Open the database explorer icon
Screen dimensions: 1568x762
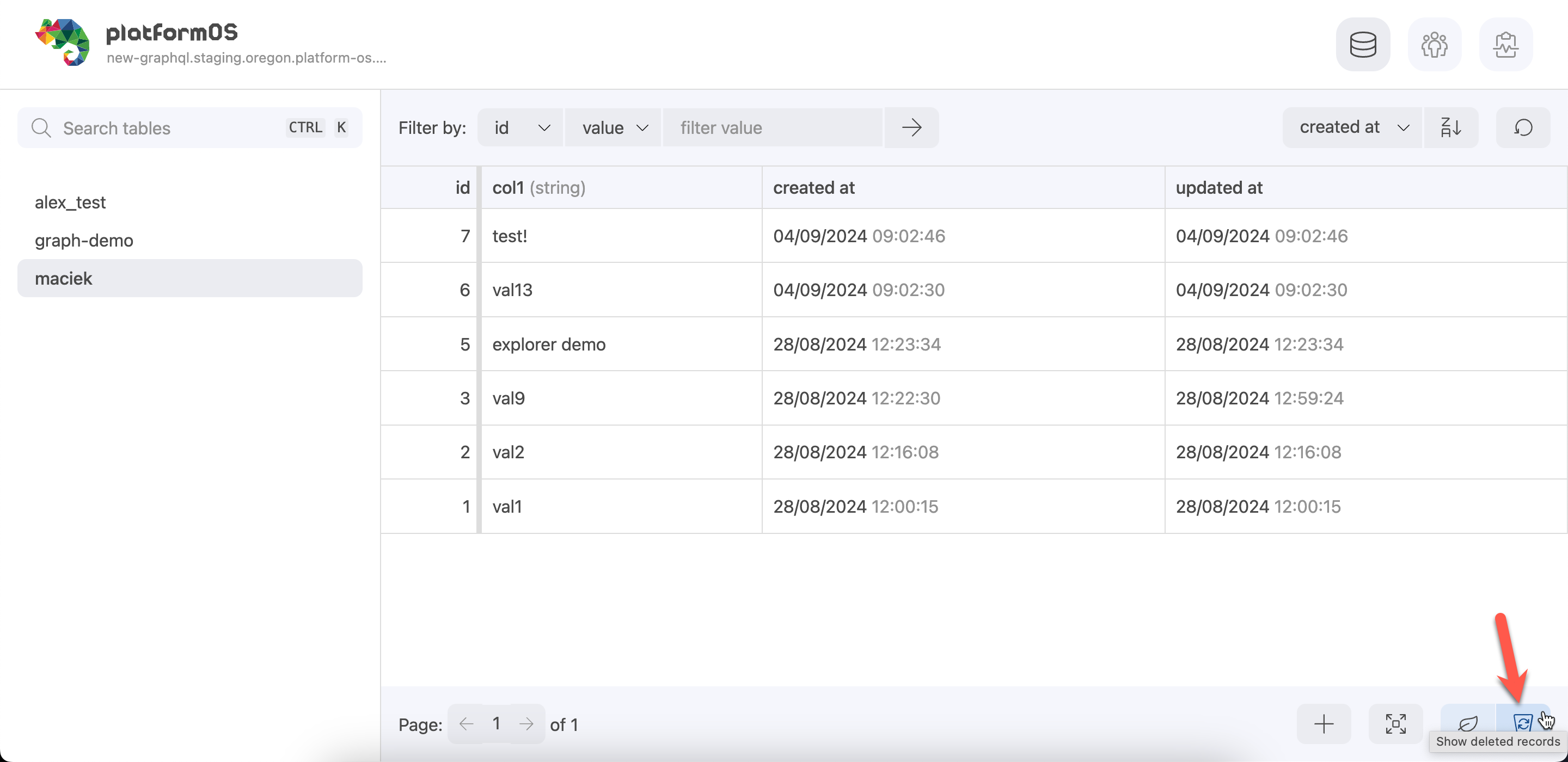(1363, 44)
